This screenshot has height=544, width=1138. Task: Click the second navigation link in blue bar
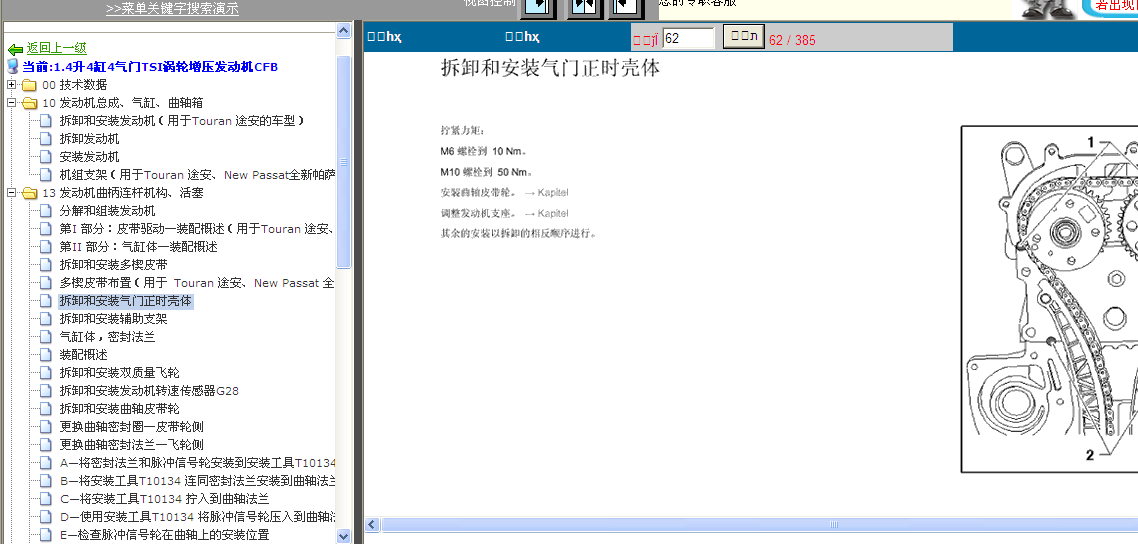[x=523, y=37]
